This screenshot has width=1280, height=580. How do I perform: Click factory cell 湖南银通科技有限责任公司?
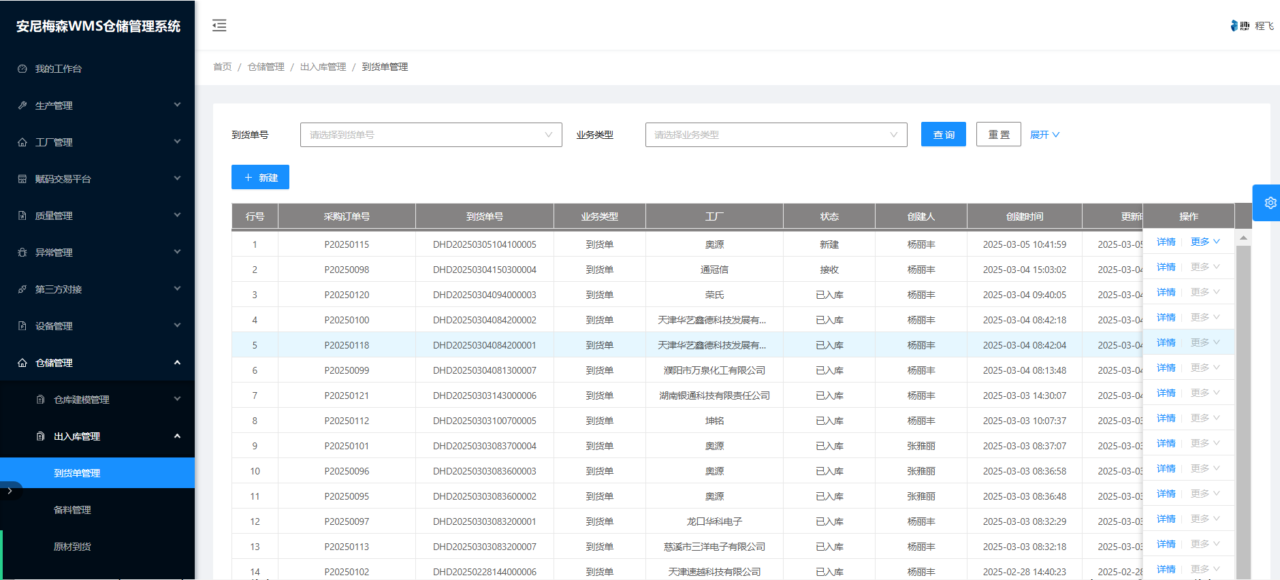click(x=715, y=395)
